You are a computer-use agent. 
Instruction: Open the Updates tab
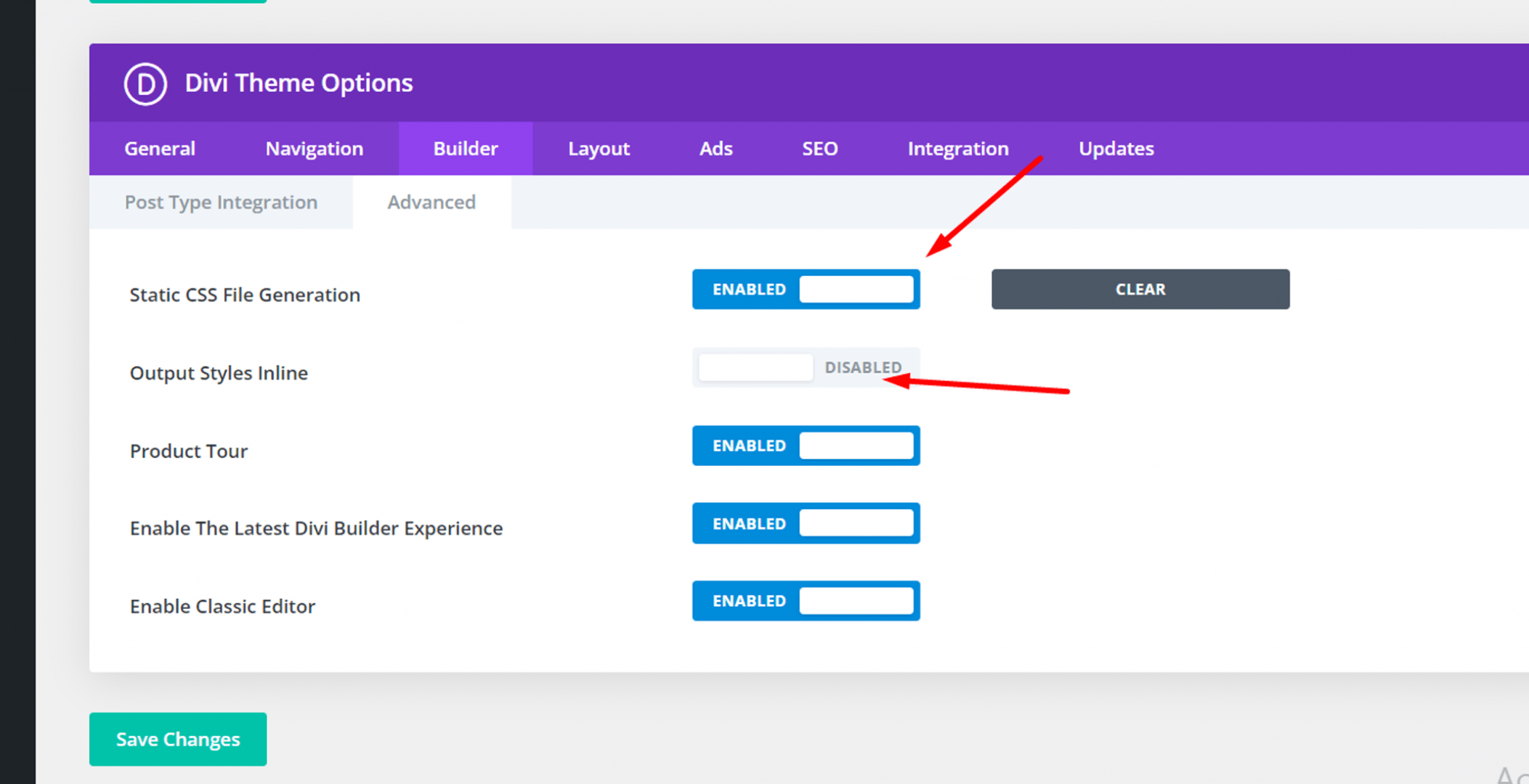1116,149
